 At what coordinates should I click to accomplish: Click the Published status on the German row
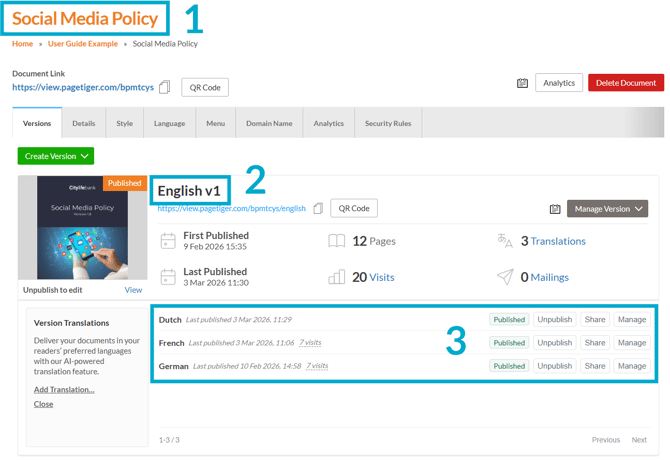(509, 366)
